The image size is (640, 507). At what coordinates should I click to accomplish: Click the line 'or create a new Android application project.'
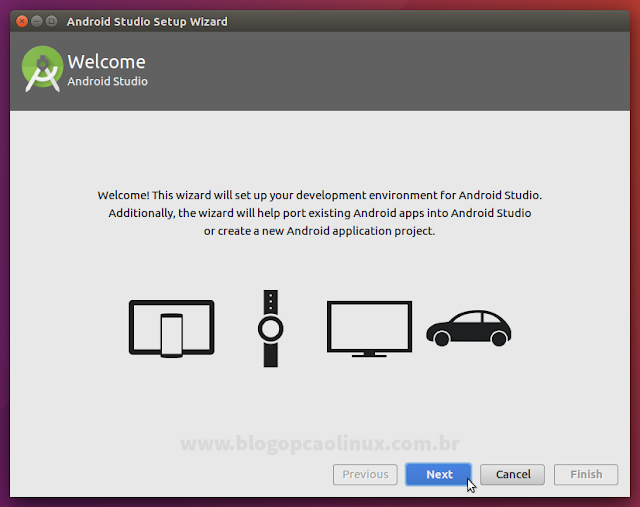(320, 231)
